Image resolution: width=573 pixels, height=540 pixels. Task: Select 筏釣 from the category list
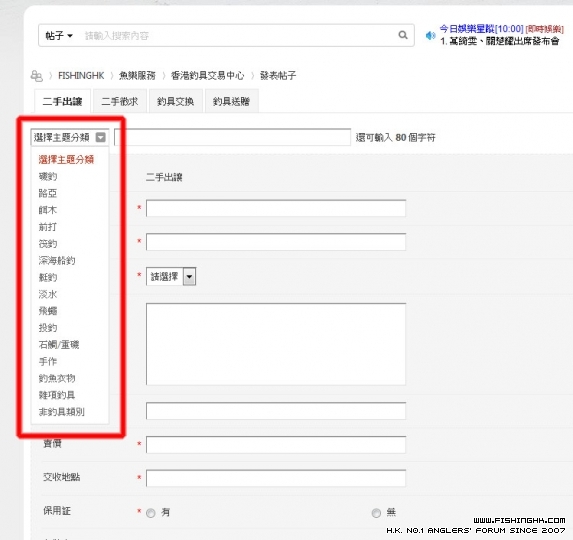click(x=48, y=244)
